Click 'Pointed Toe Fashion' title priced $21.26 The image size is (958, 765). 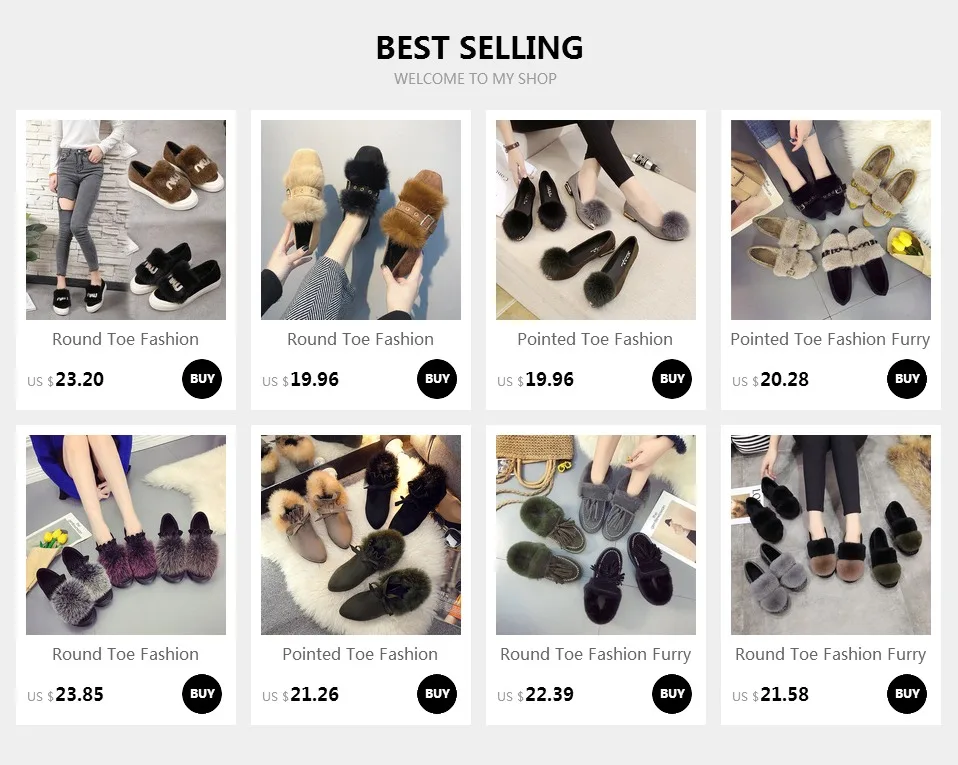[x=360, y=654]
